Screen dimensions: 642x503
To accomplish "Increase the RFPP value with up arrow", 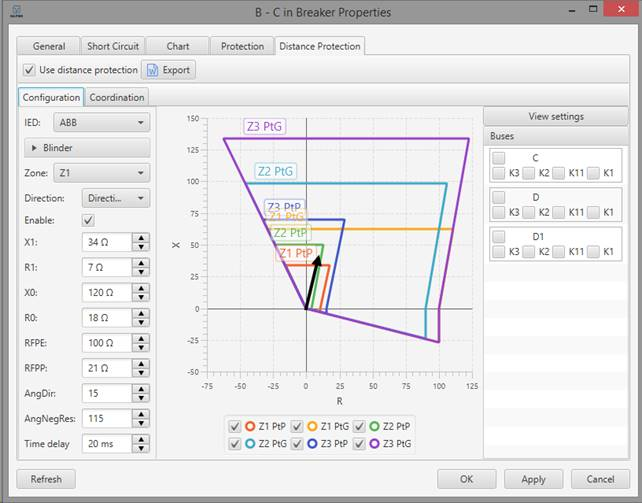I will pyautogui.click(x=141, y=364).
